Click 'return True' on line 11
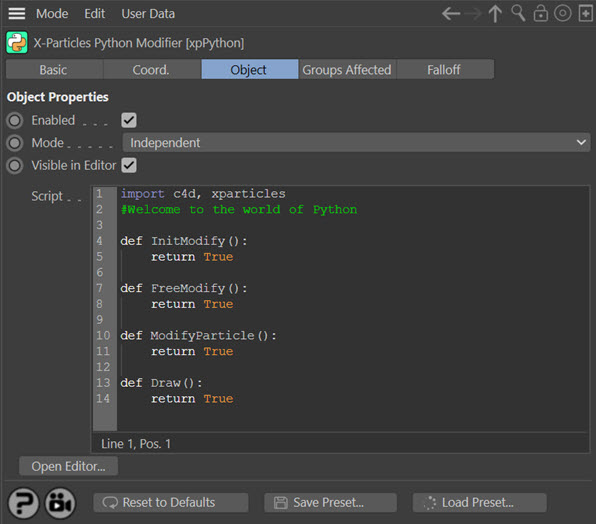This screenshot has height=524, width=596. pyautogui.click(x=192, y=351)
